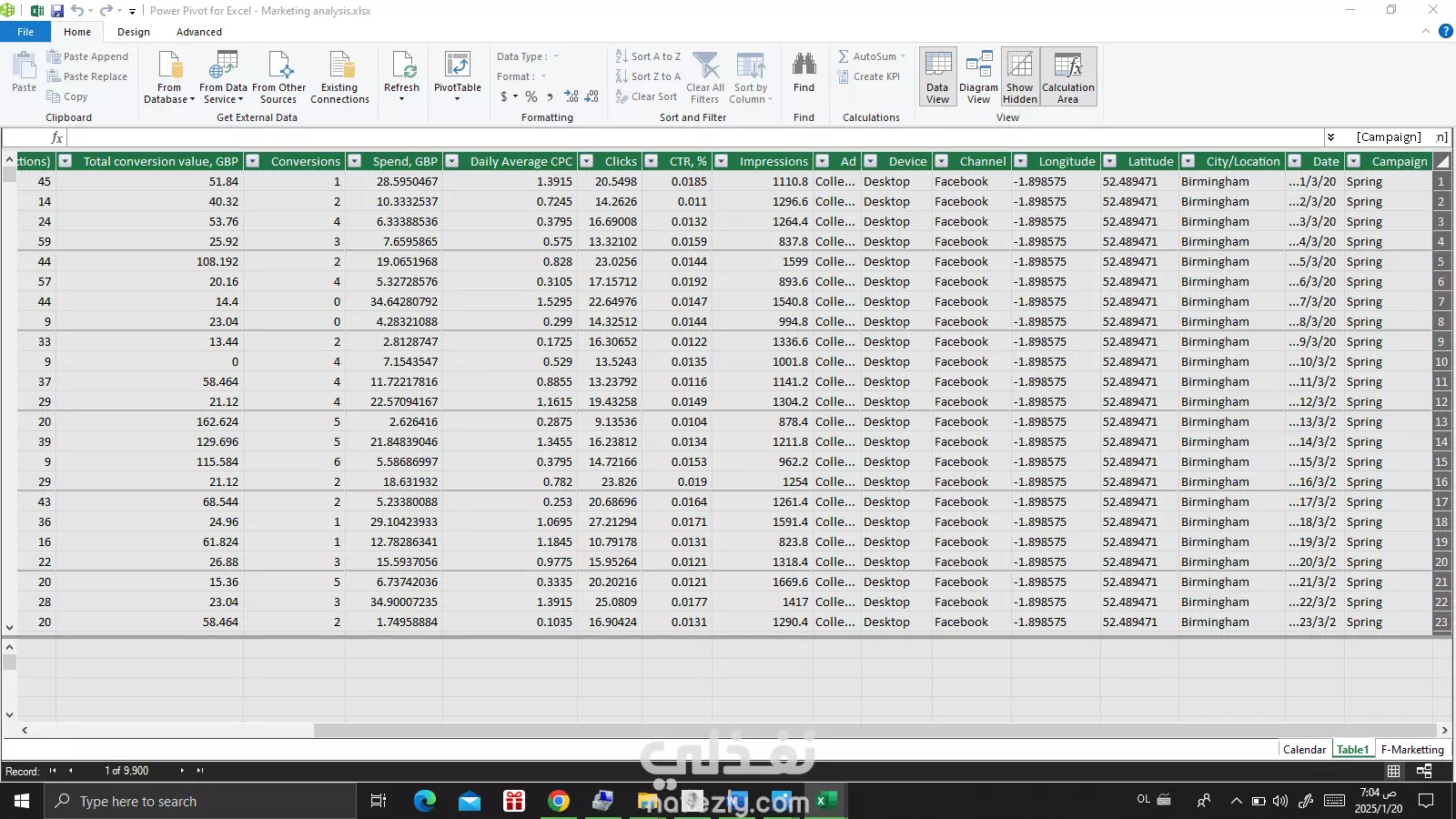Switch to the Design ribbon tab

point(134,32)
